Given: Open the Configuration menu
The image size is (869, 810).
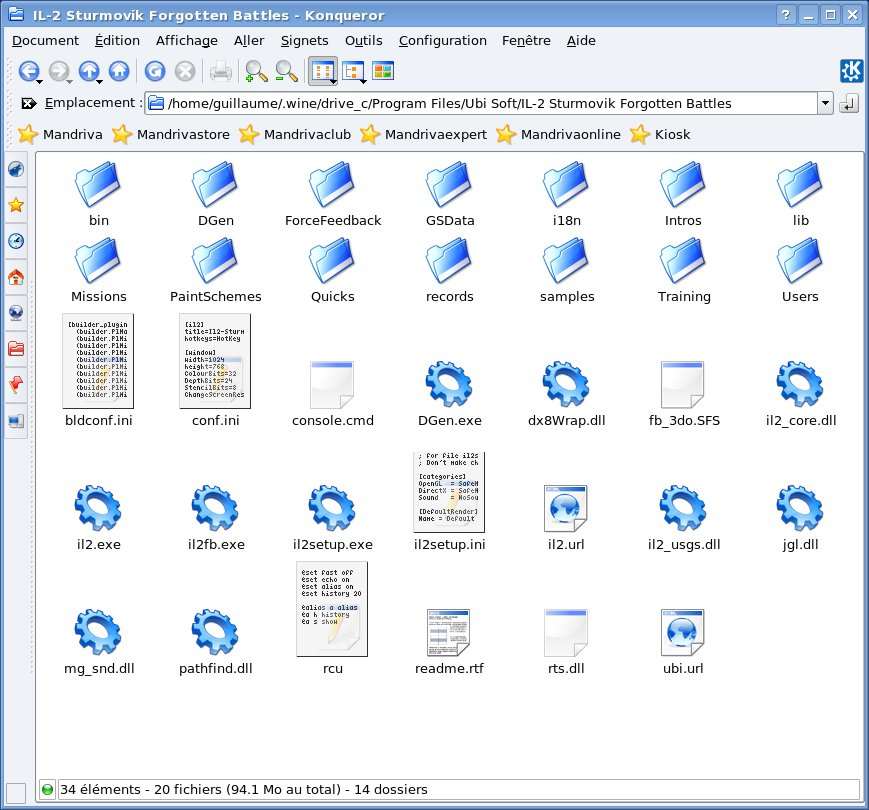Looking at the screenshot, I should [x=442, y=40].
